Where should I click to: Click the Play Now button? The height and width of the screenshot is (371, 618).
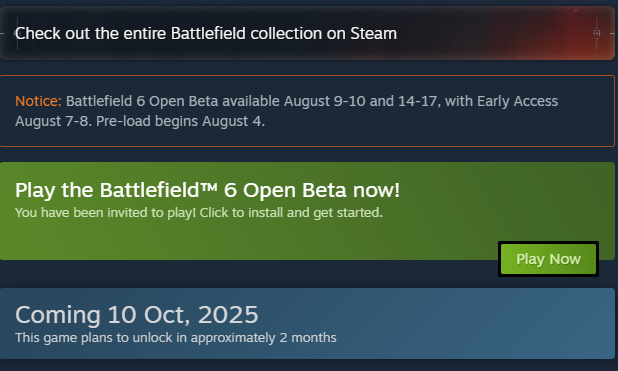coord(548,259)
